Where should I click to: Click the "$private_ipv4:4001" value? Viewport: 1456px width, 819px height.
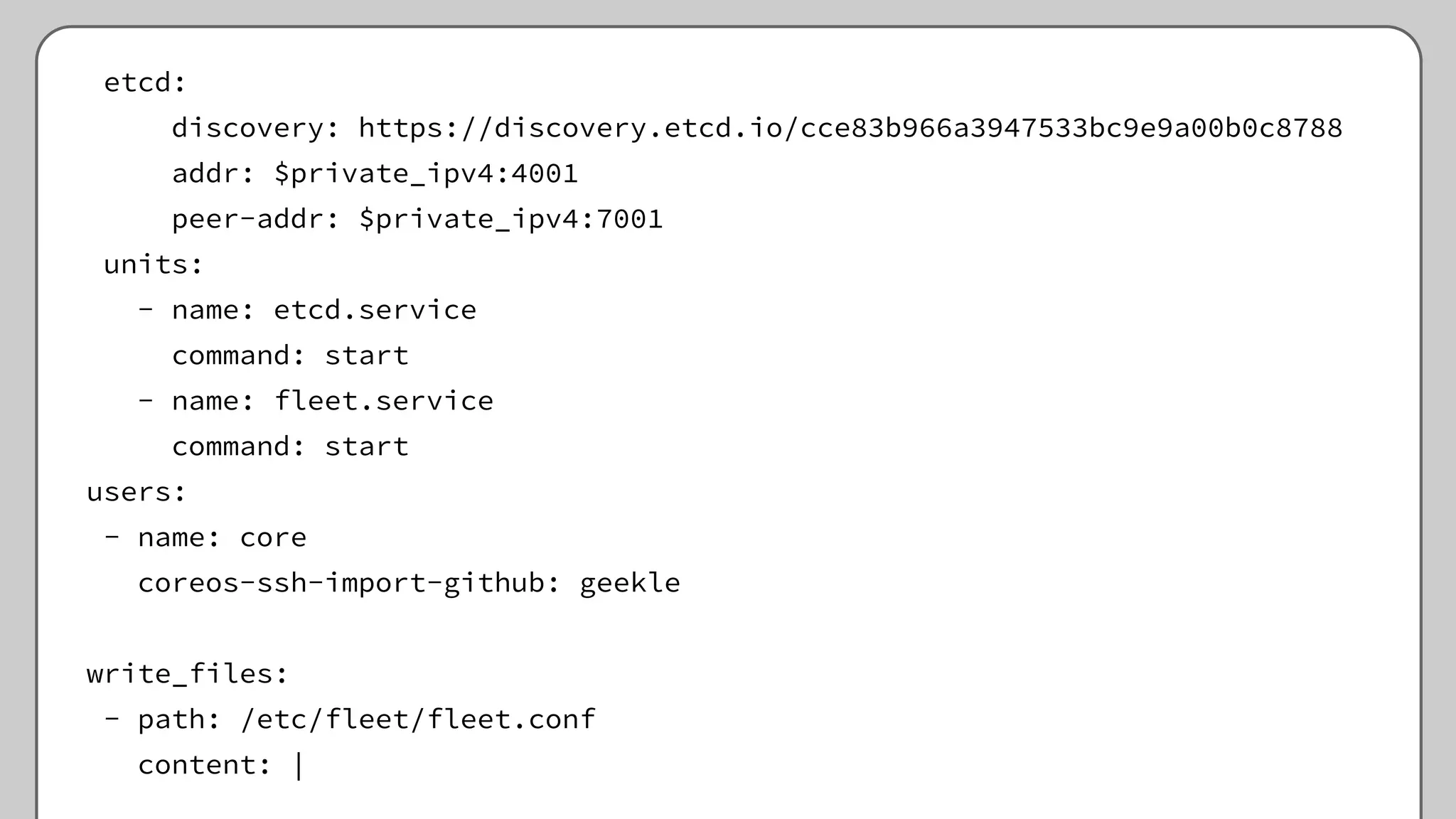coord(426,174)
